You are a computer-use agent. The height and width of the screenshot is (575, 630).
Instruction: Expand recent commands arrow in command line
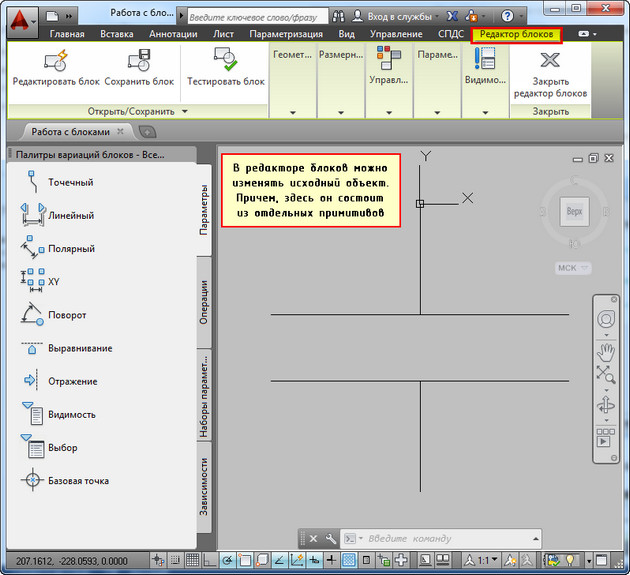pyautogui.click(x=536, y=538)
